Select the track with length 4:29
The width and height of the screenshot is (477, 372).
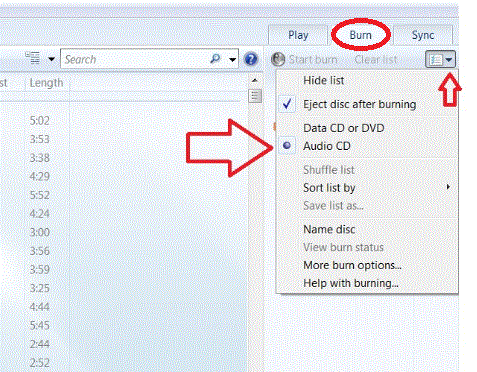coord(39,176)
